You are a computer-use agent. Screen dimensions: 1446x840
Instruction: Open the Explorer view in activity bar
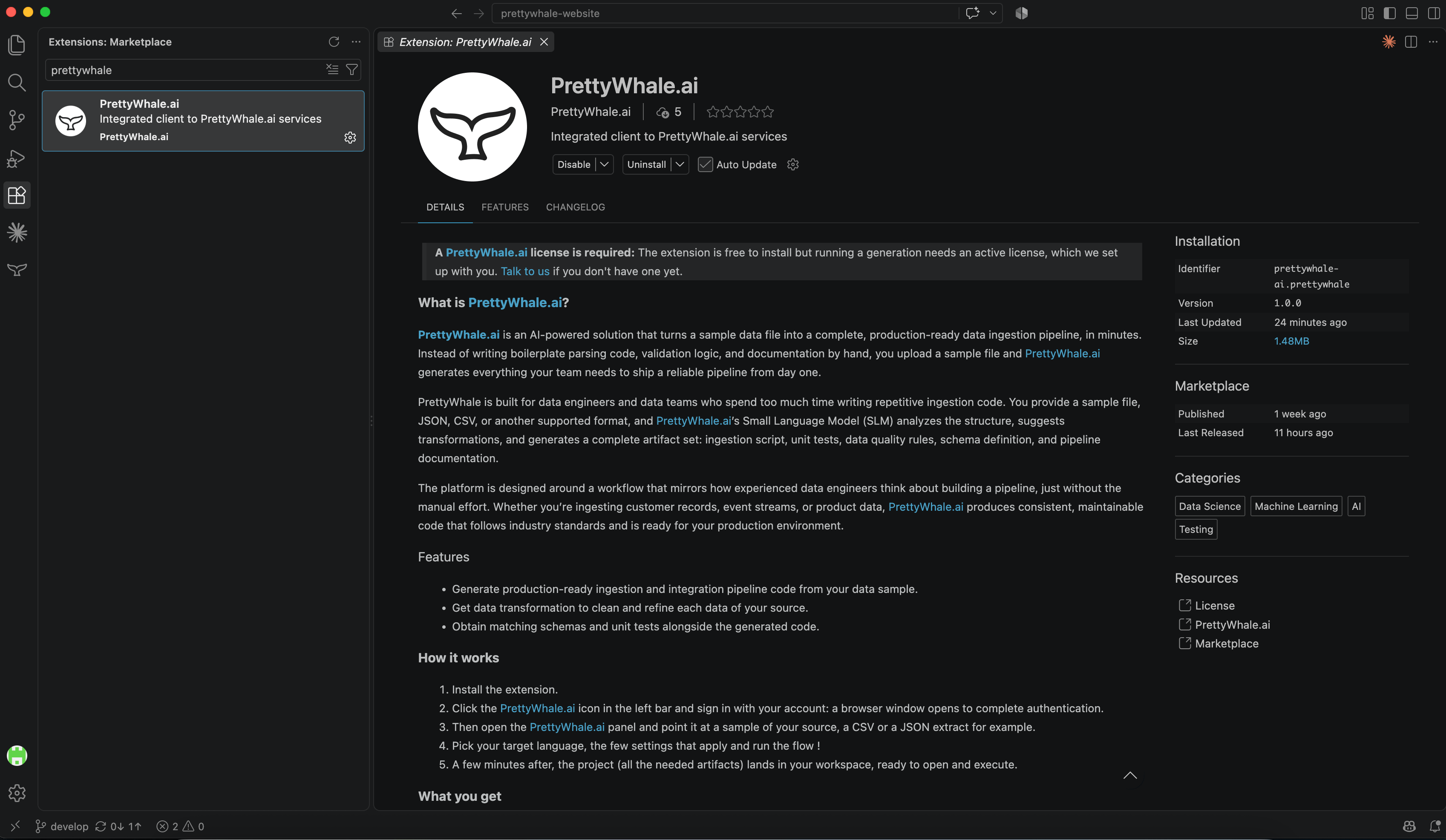tap(17, 44)
